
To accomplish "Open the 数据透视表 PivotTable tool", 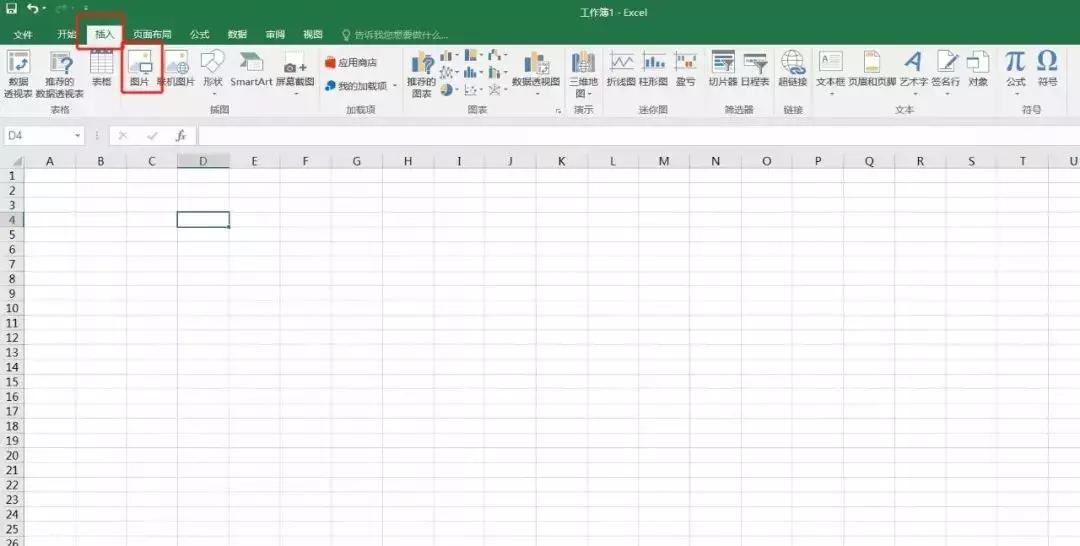I will pyautogui.click(x=18, y=74).
